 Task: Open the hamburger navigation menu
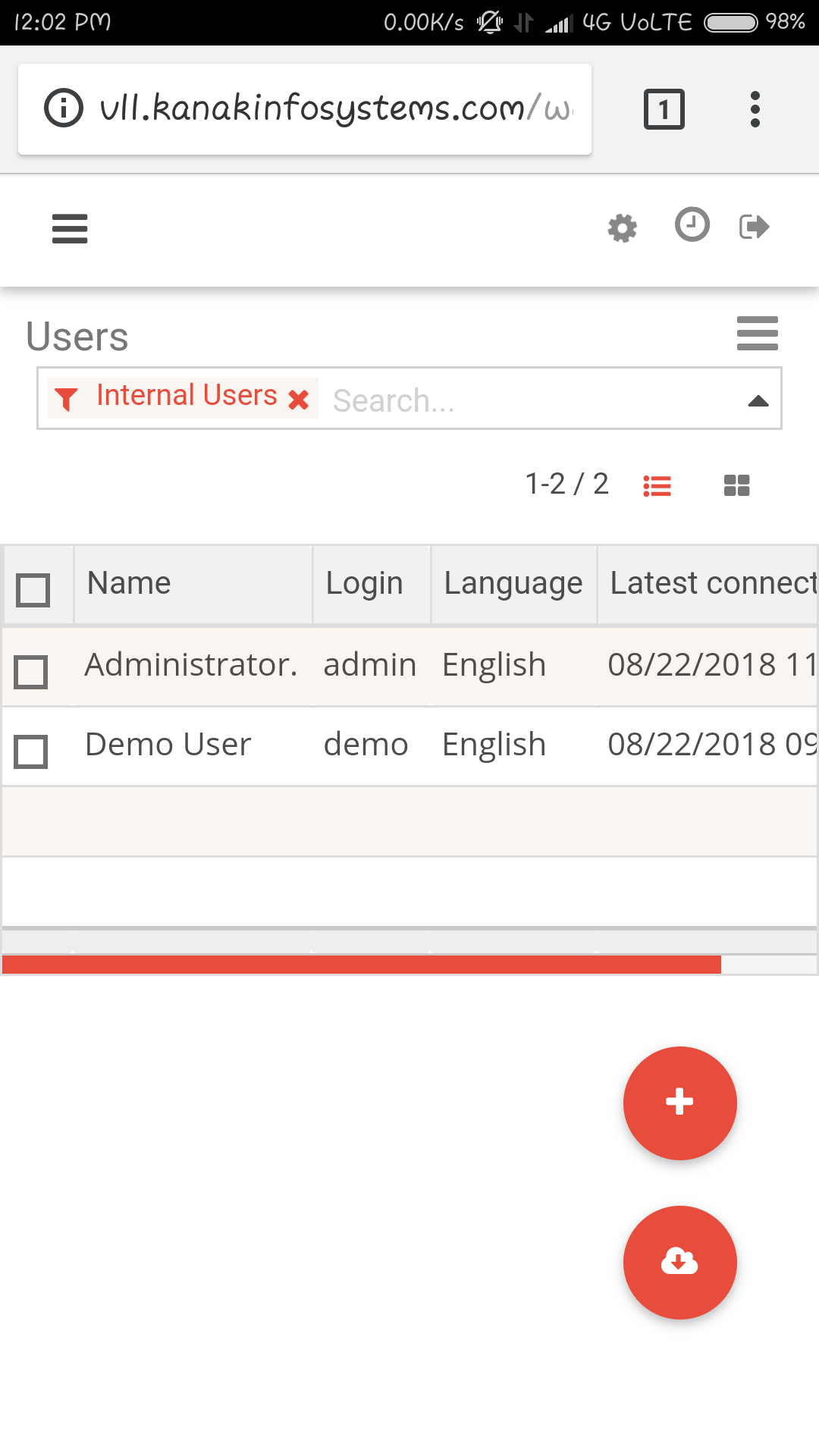click(x=70, y=228)
